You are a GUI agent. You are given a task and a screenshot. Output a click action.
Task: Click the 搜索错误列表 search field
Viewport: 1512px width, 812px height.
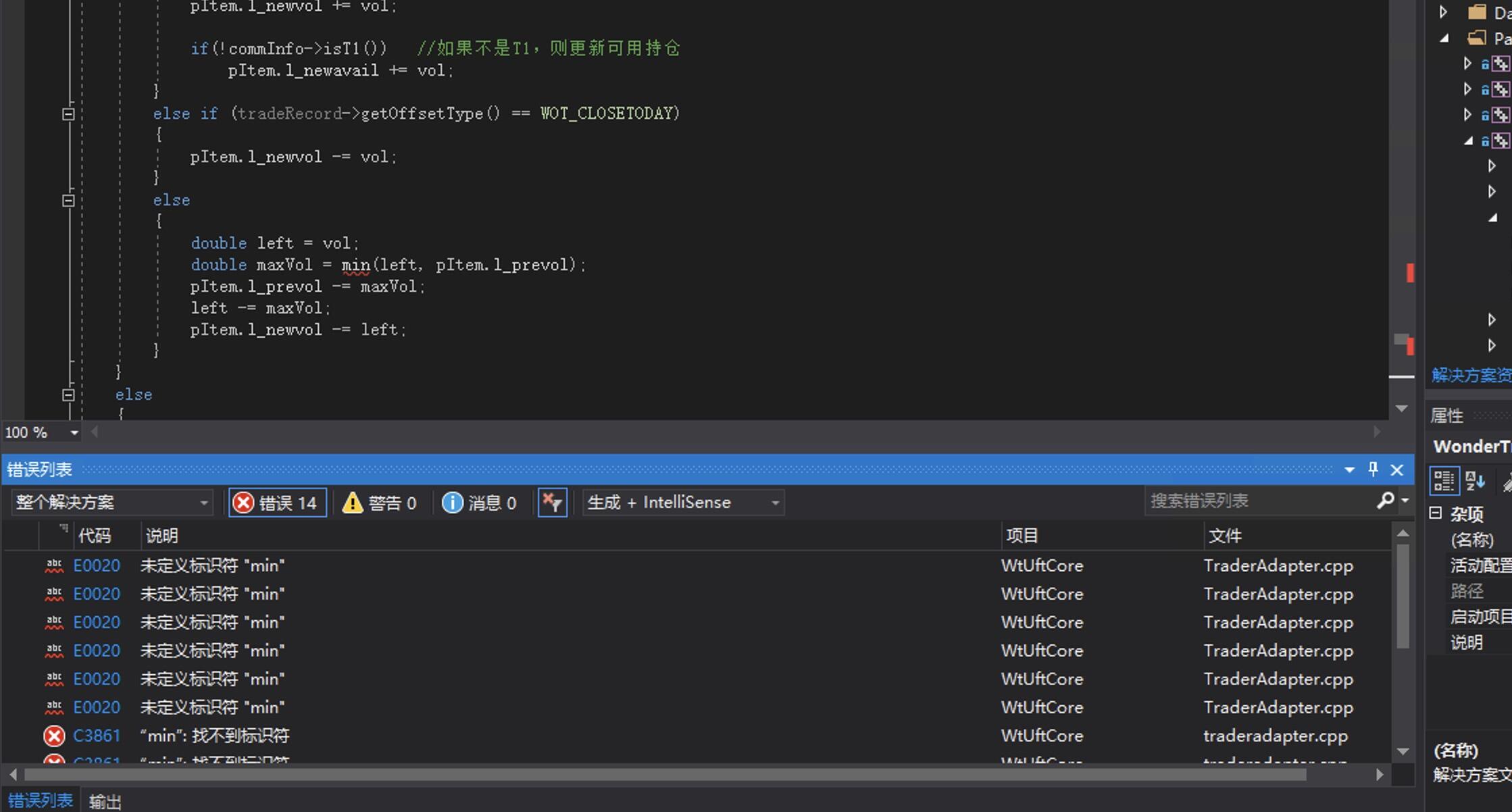(1257, 501)
